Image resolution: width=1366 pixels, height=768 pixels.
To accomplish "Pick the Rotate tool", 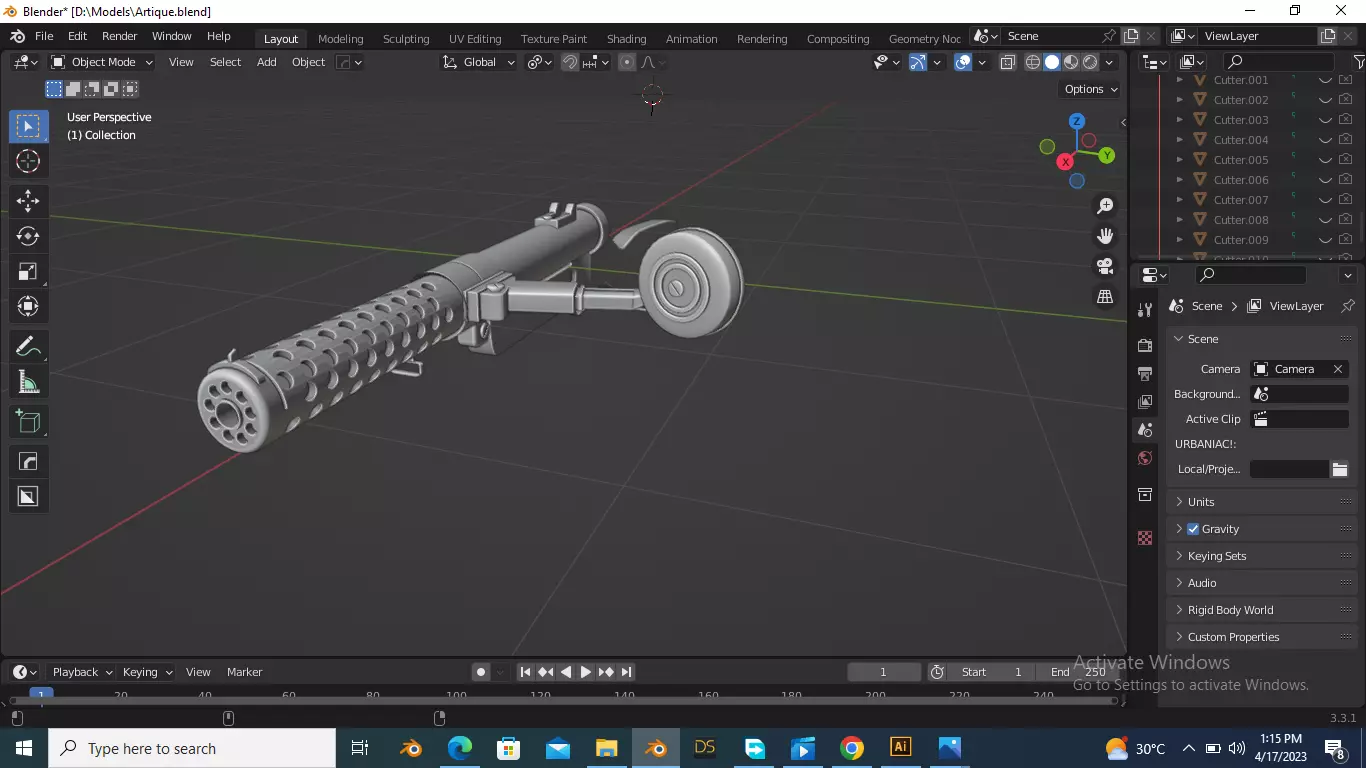I will coord(28,236).
